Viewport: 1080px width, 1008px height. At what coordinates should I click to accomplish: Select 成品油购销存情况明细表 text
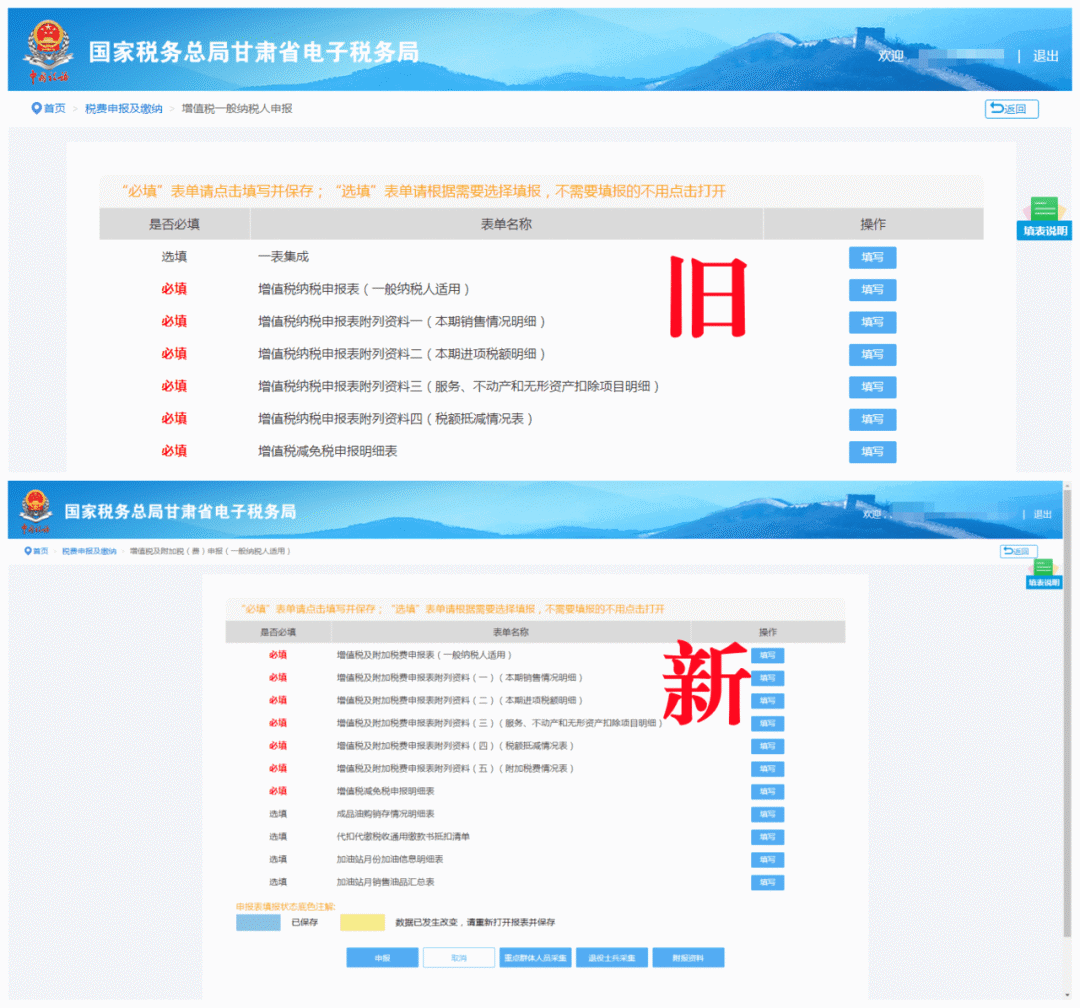coord(386,814)
